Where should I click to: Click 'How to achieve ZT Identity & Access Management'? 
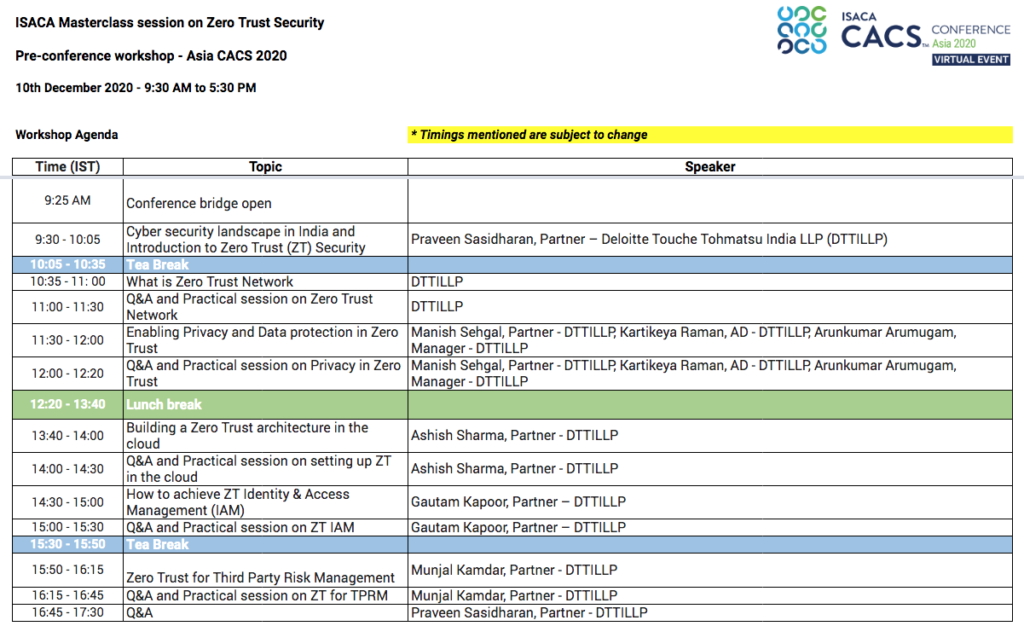265,502
